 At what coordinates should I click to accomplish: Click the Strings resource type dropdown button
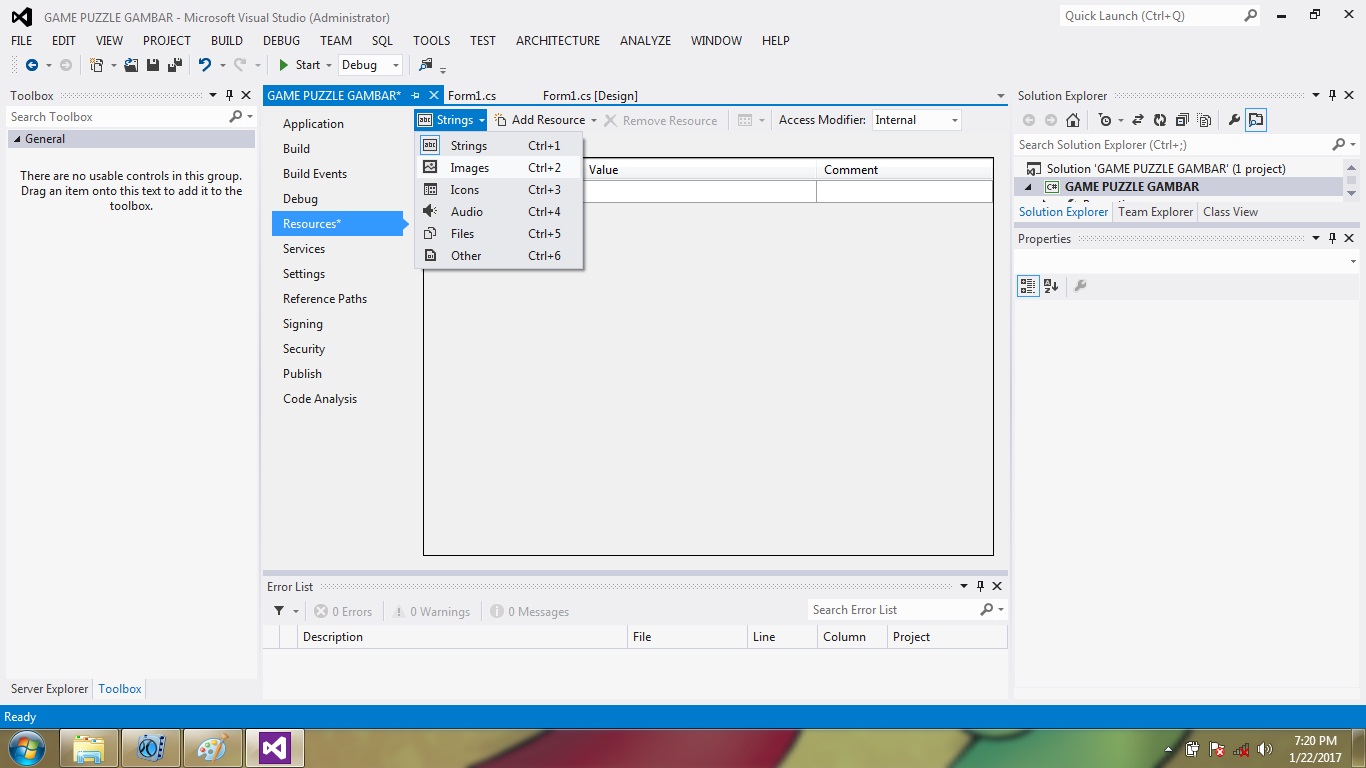tap(451, 120)
